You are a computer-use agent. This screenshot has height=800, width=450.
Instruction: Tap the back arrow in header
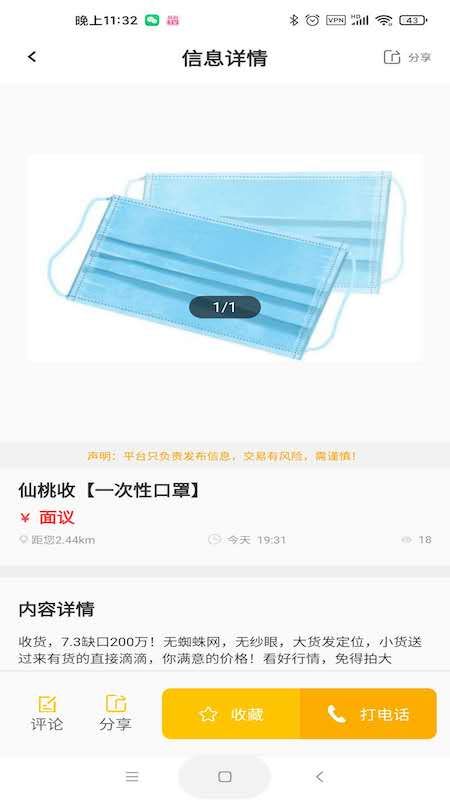coord(32,57)
